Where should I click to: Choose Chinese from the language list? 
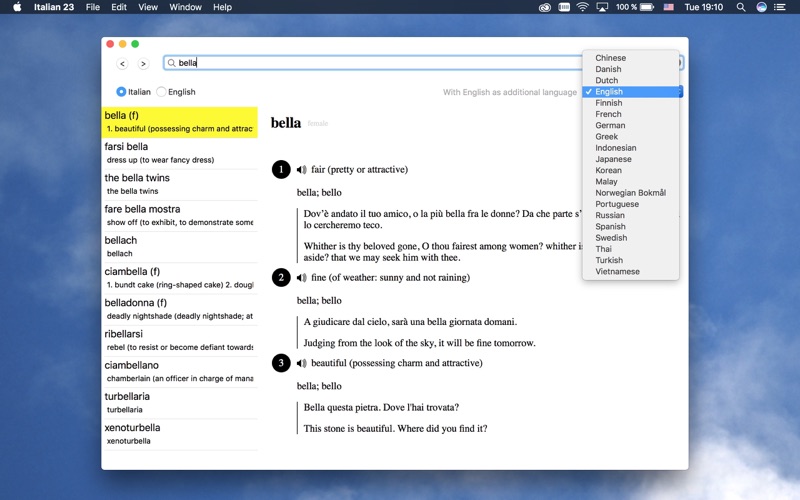tap(631, 58)
